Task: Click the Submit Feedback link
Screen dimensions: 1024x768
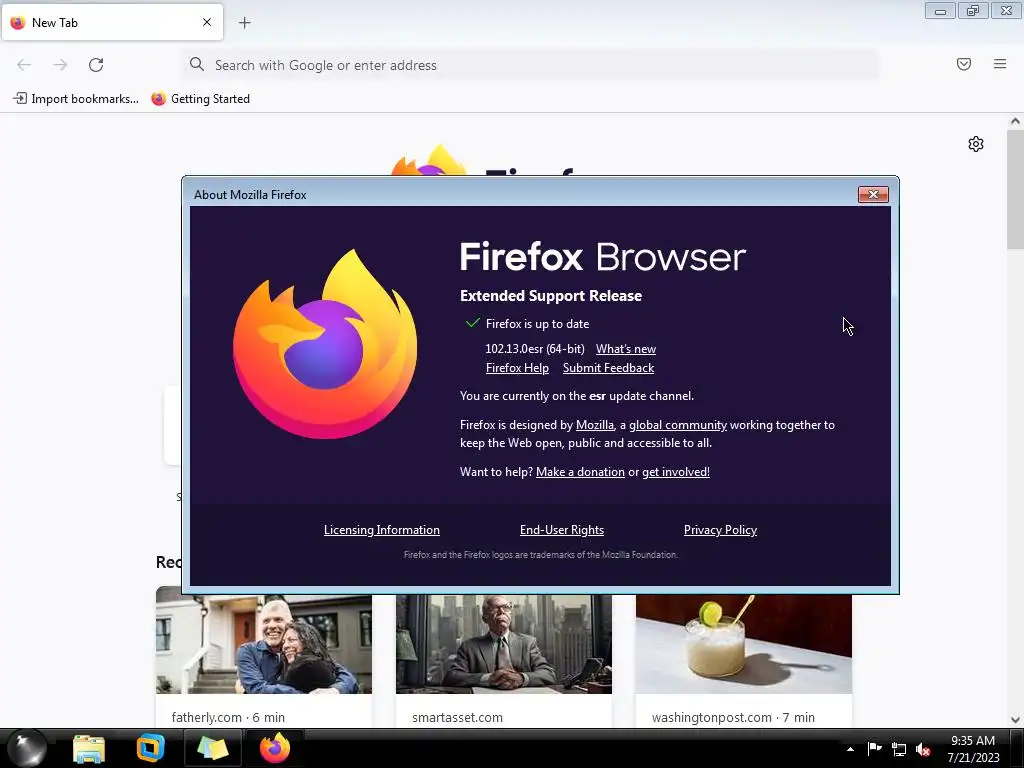Action: (x=608, y=368)
